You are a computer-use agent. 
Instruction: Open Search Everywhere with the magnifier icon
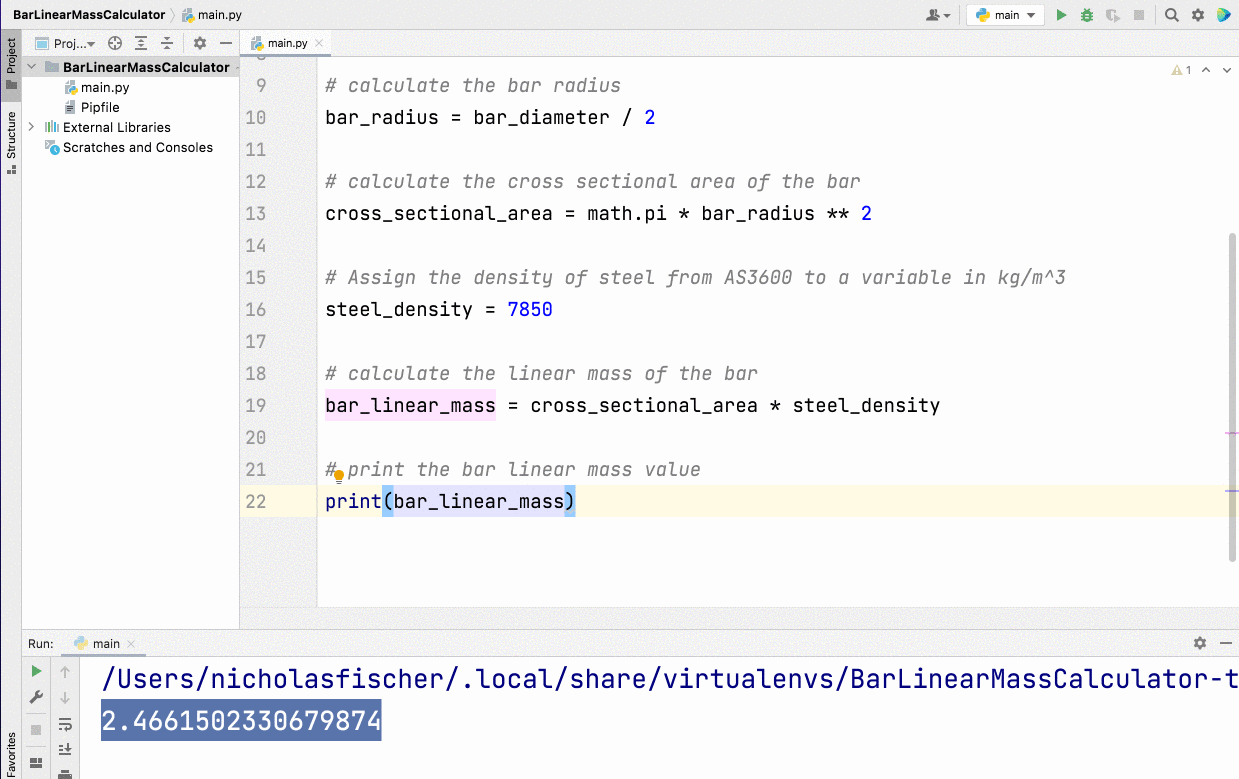coord(1172,15)
